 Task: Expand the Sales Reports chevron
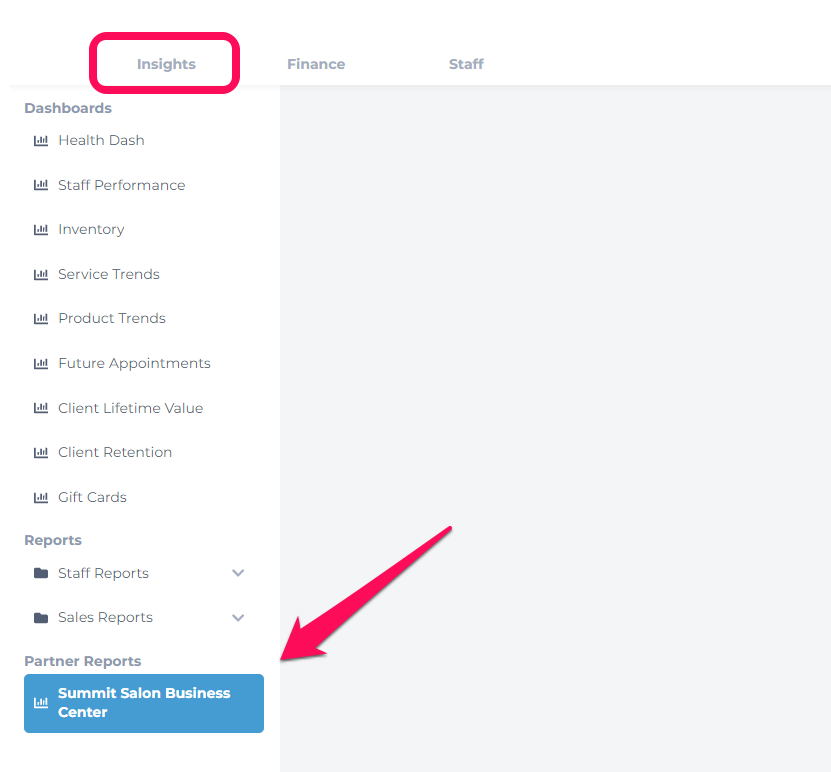238,618
